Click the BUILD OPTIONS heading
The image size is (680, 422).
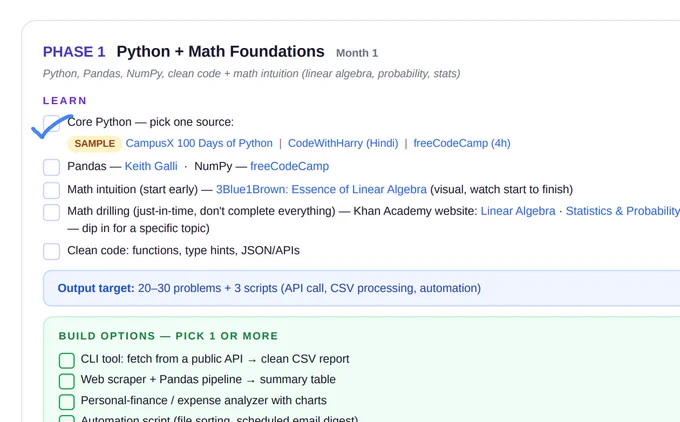(168, 336)
